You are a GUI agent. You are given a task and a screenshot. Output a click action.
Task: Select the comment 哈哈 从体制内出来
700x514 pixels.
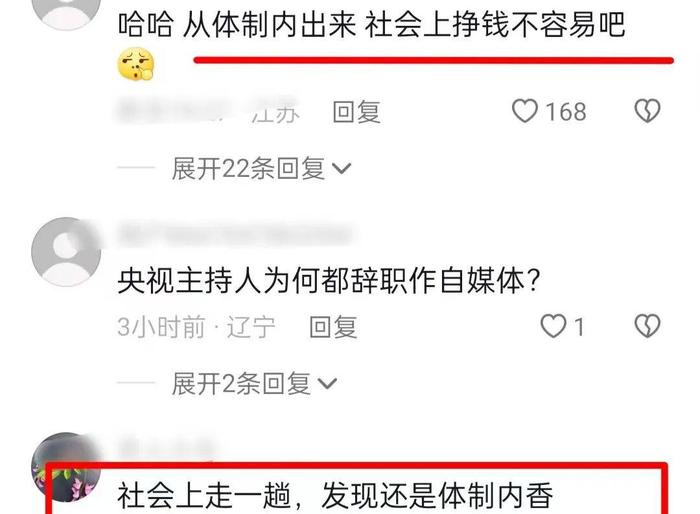click(371, 24)
